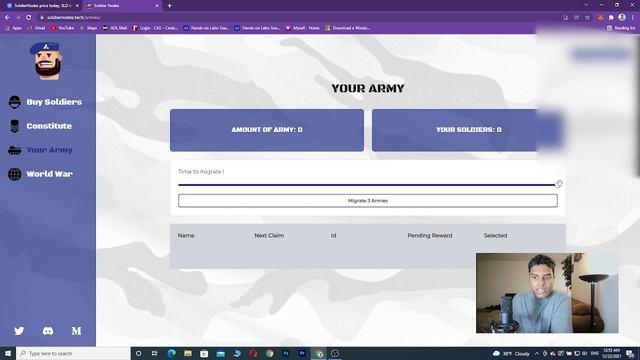
Task: Open the Gmail bookmark
Action: coord(36,28)
